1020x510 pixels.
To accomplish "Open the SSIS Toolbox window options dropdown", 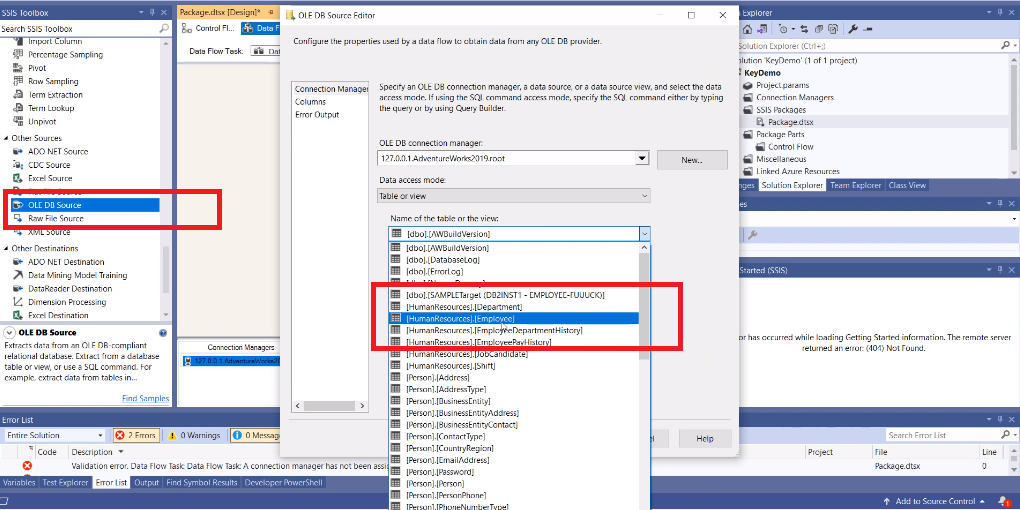I will tap(142, 12).
